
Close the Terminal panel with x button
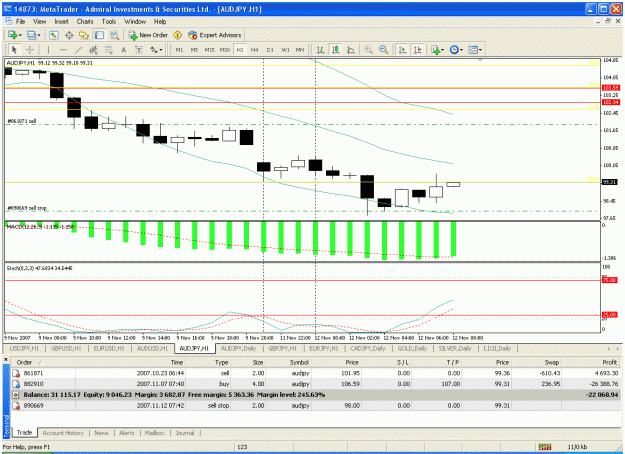pos(6,360)
